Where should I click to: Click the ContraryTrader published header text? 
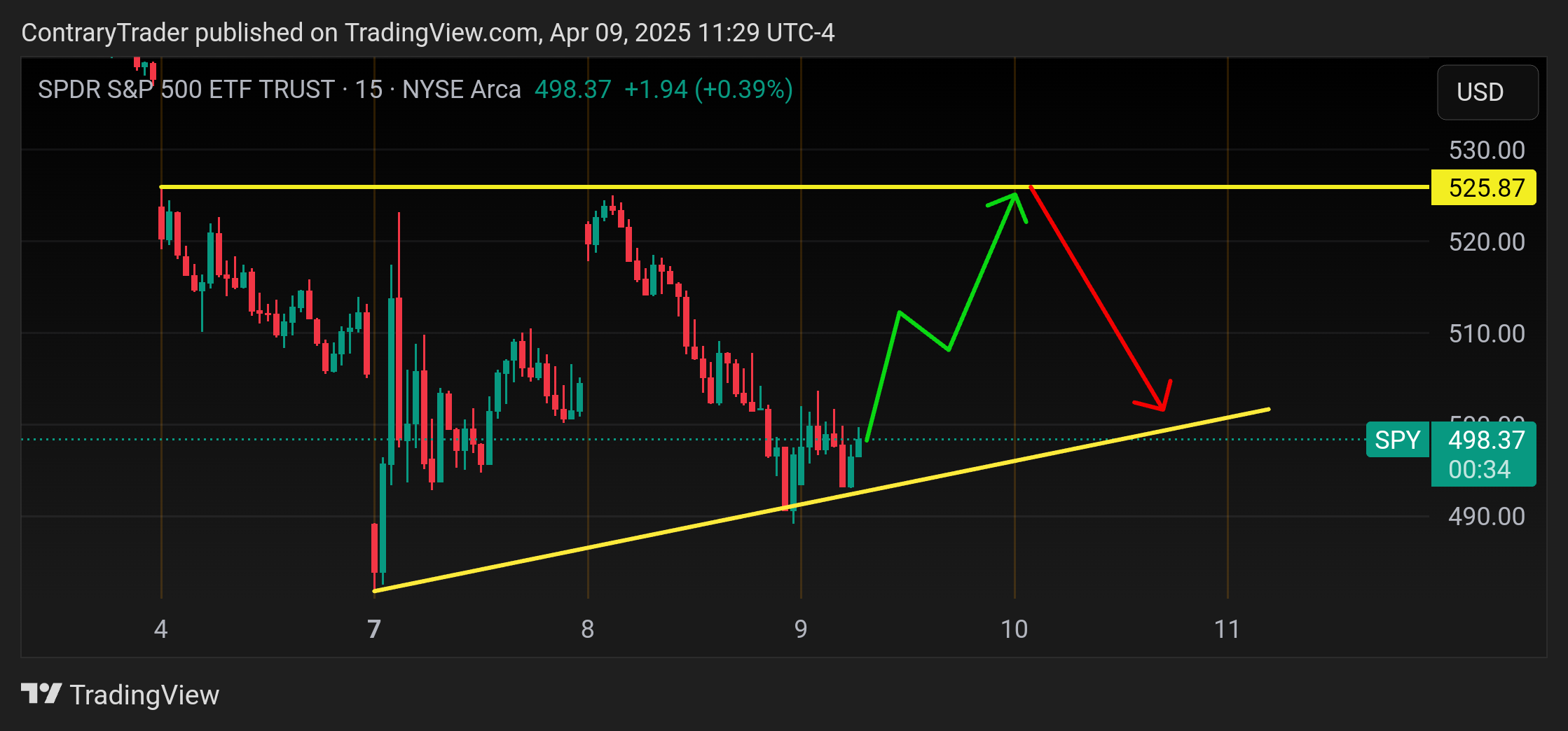tap(428, 33)
